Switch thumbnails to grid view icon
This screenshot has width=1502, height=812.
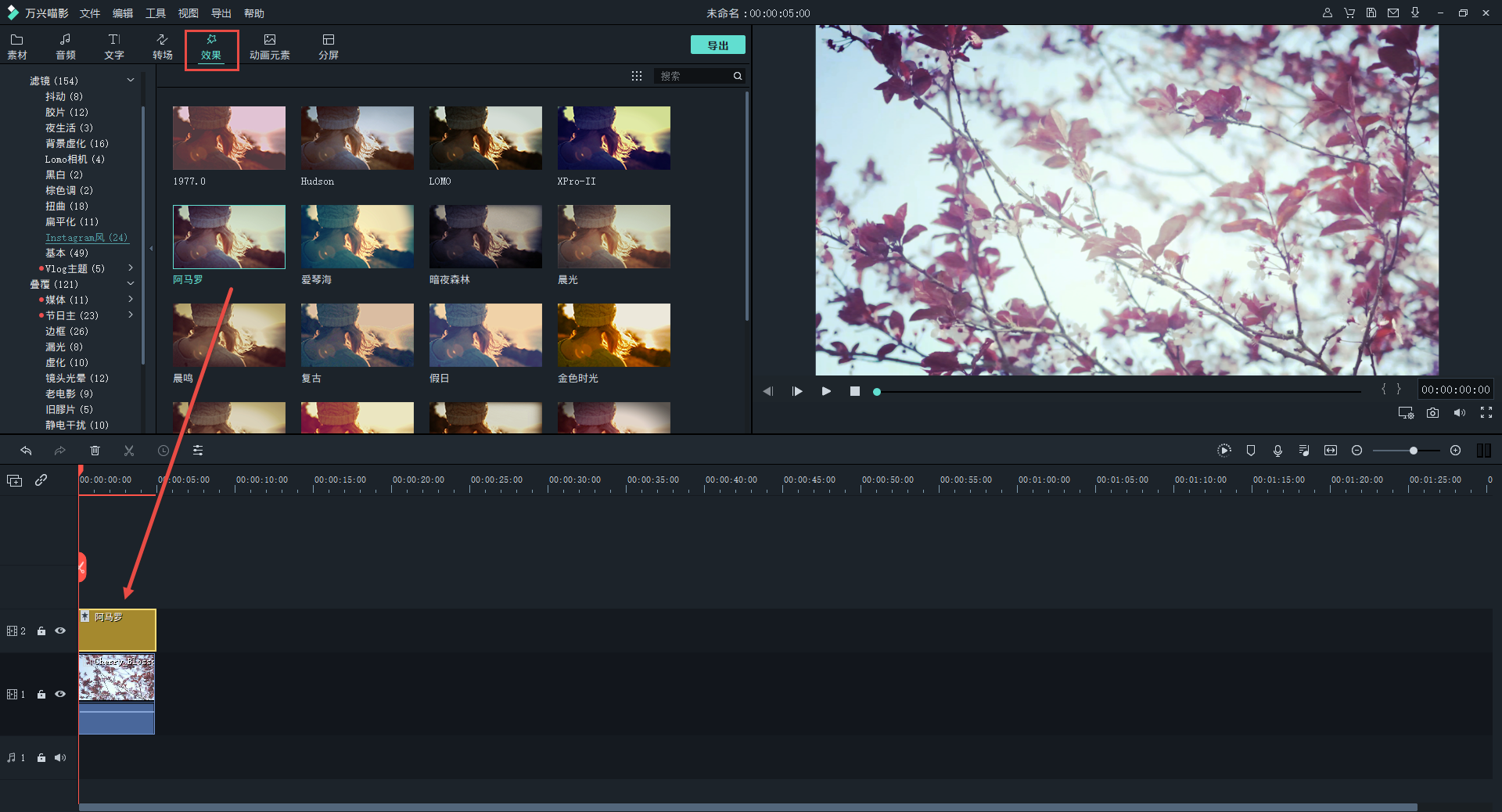637,76
